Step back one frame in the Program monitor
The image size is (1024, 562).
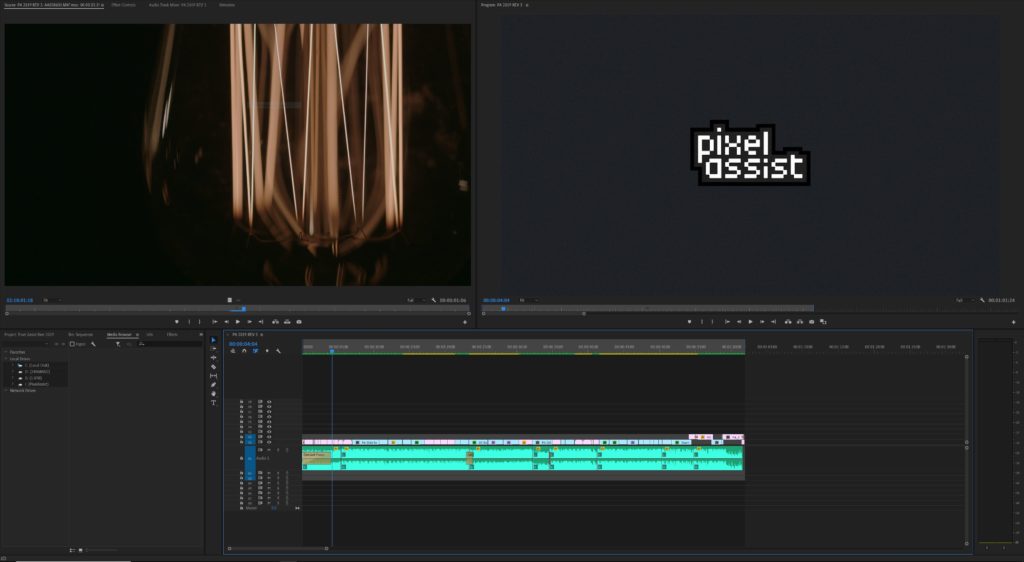739,322
